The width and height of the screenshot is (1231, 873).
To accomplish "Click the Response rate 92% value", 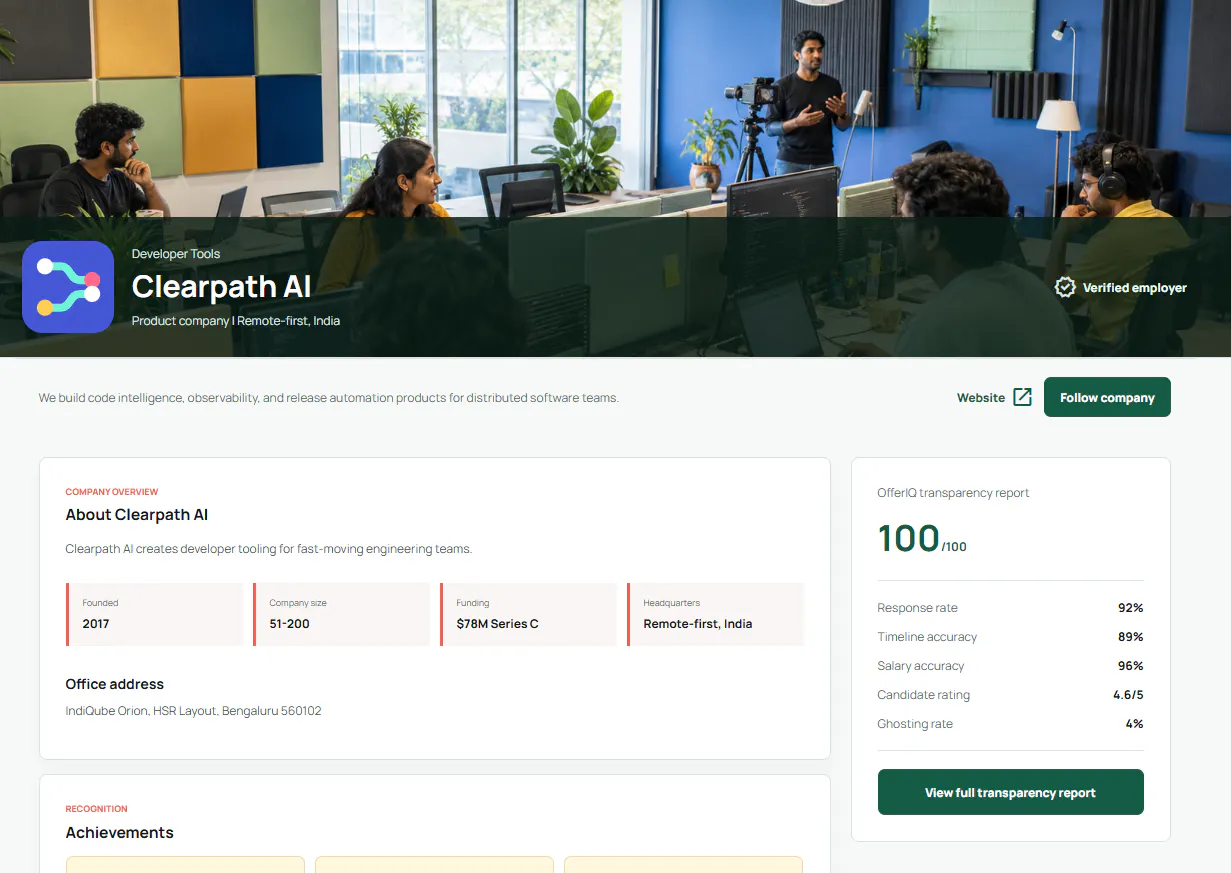I will 1130,608.
